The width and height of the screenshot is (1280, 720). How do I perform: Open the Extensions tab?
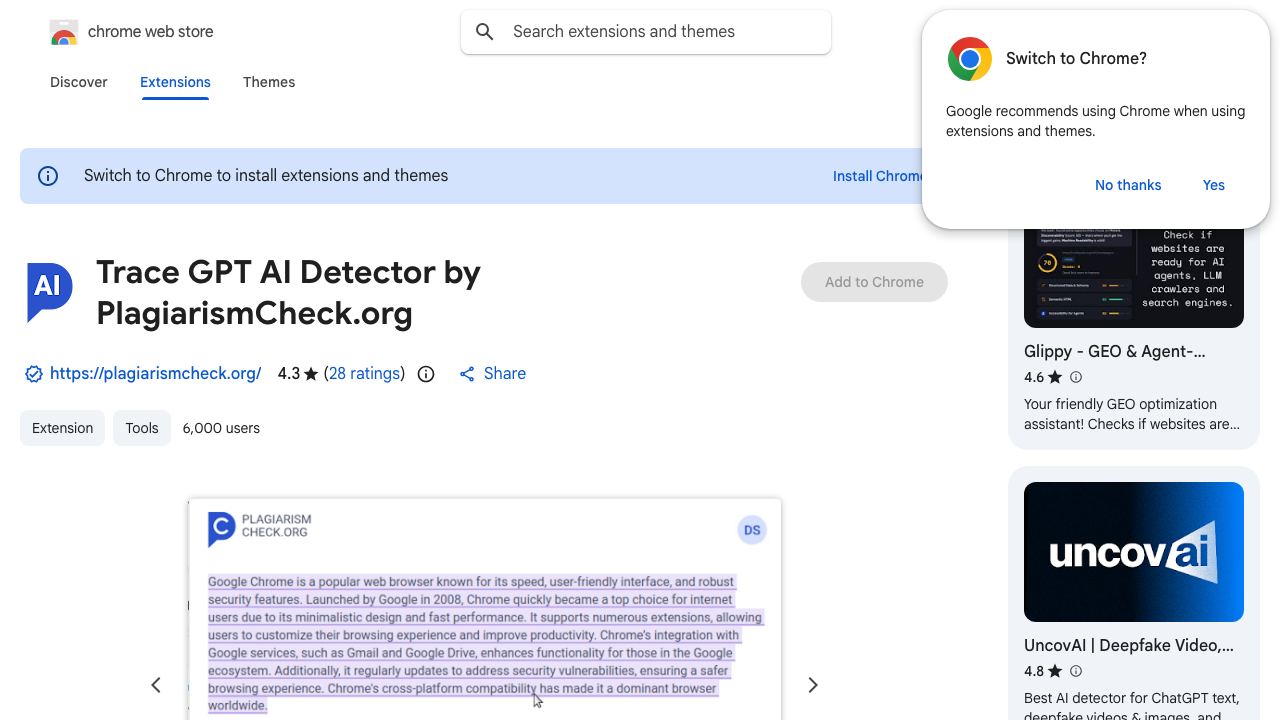[x=175, y=82]
